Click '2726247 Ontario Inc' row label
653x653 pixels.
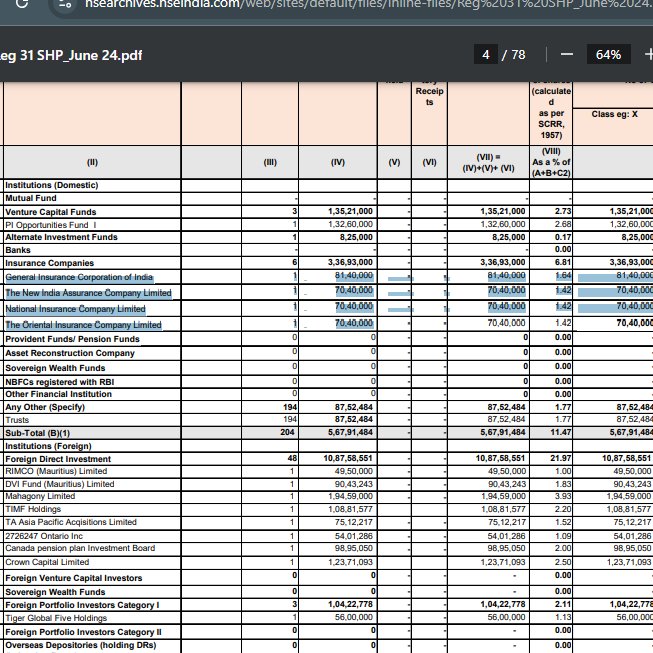[44, 536]
